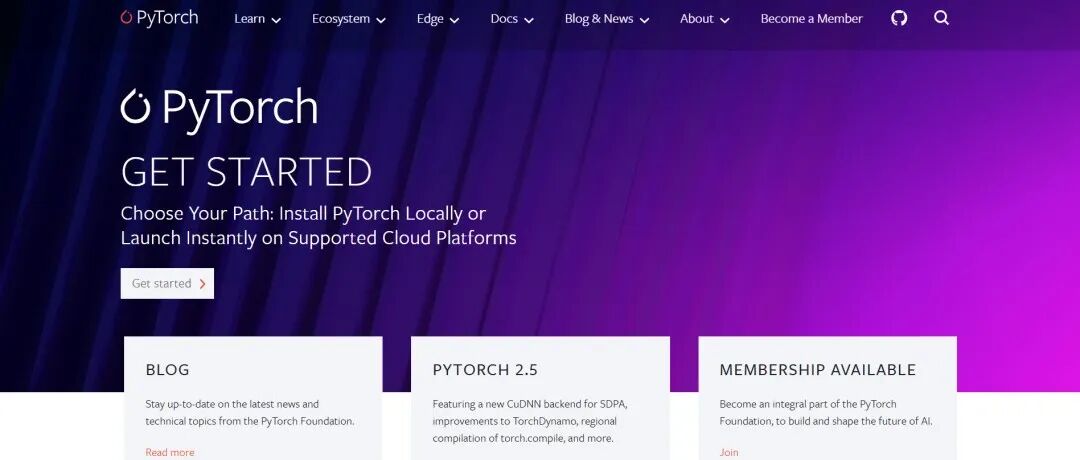
Task: Select the BLOG card heading
Action: pos(167,370)
